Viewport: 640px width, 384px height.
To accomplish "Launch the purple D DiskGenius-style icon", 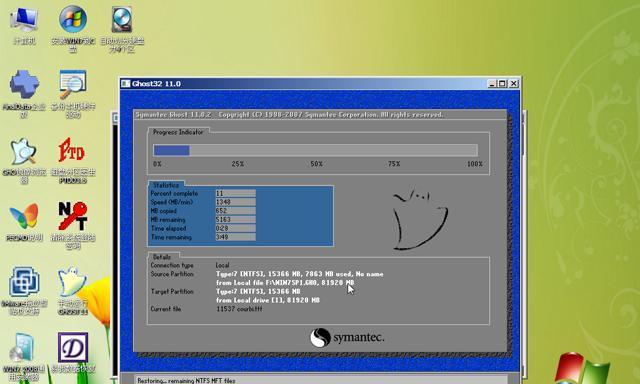I will pyautogui.click(x=73, y=352).
